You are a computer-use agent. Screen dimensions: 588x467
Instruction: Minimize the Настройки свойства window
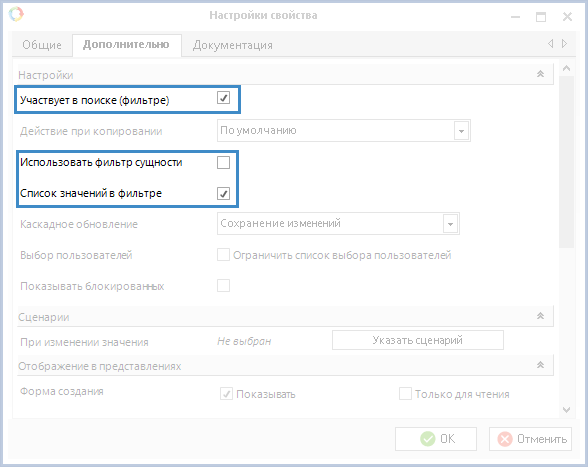(x=516, y=17)
